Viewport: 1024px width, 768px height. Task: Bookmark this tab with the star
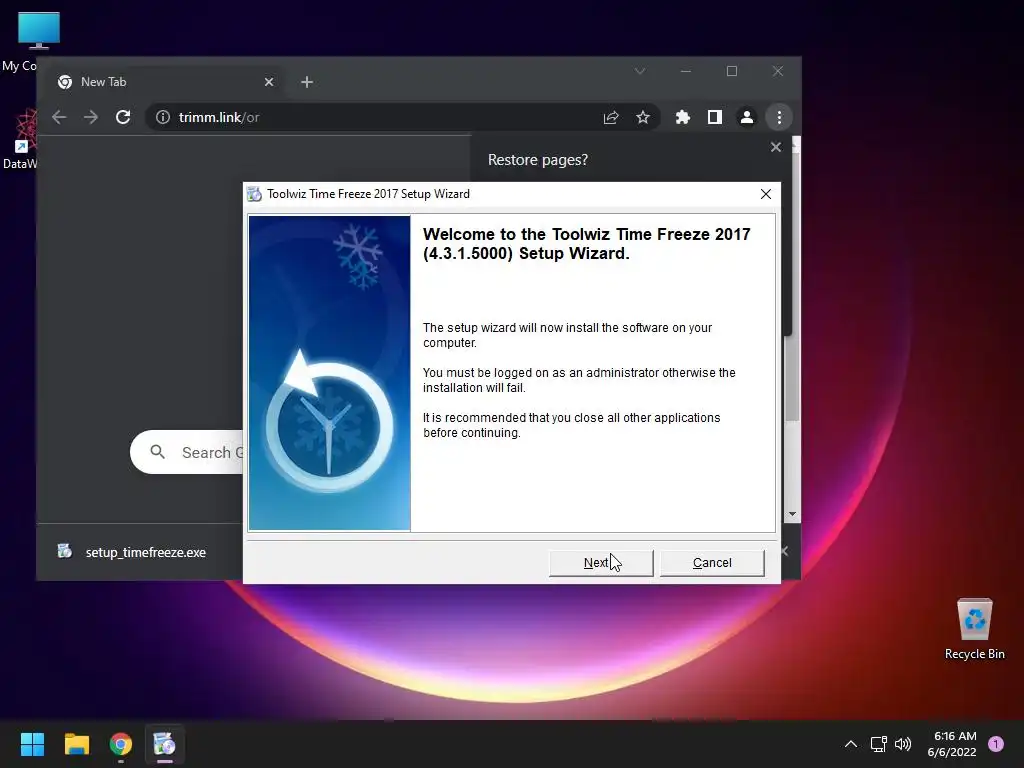coord(643,117)
